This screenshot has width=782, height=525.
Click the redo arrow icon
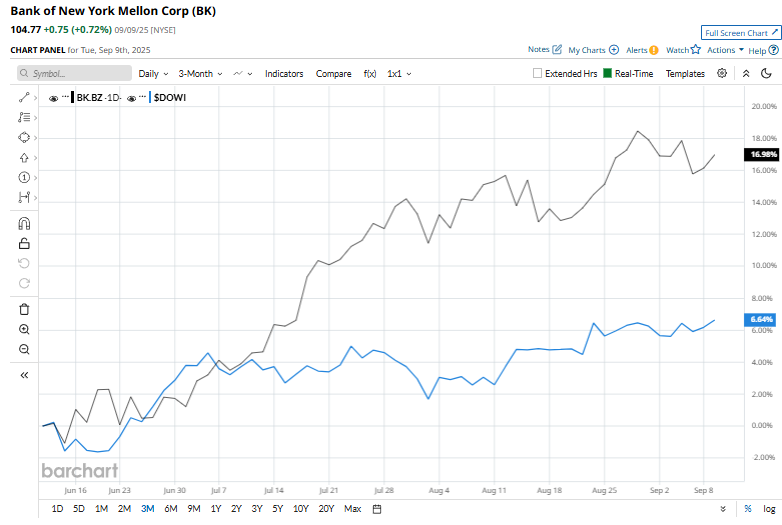(24, 283)
